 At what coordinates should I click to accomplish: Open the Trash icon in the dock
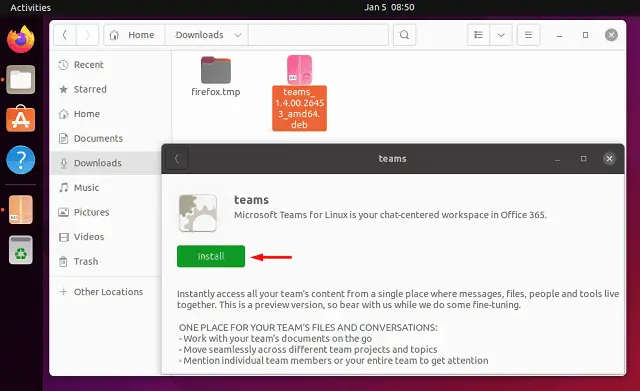tap(21, 249)
